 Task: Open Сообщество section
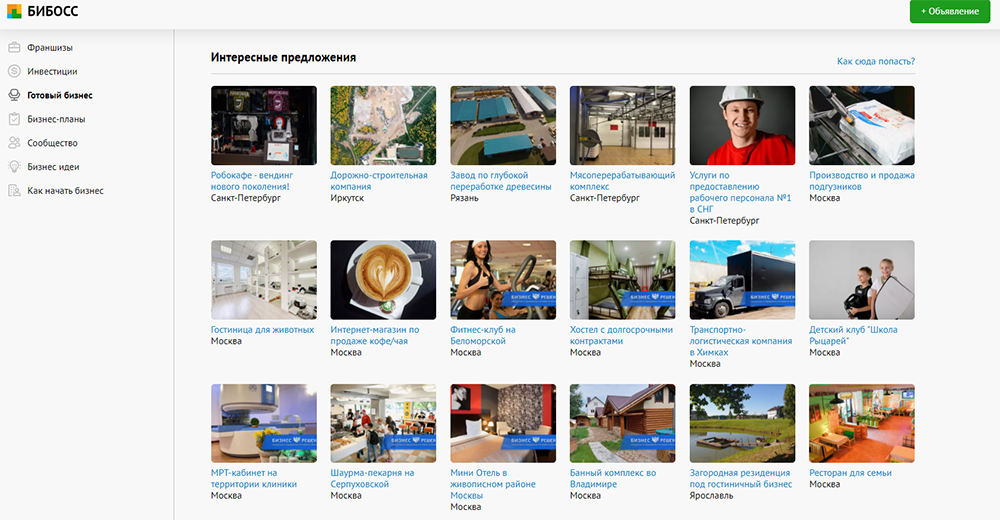click(x=52, y=143)
